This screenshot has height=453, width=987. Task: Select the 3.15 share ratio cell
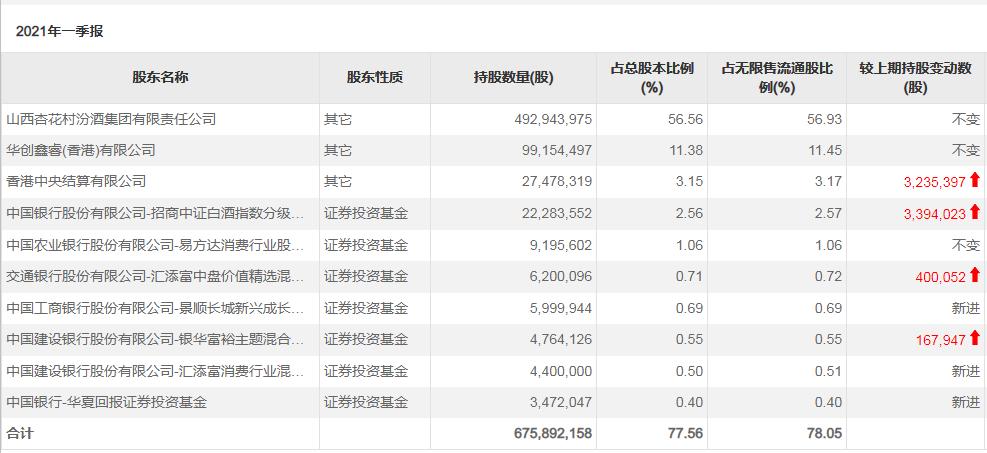click(x=689, y=182)
